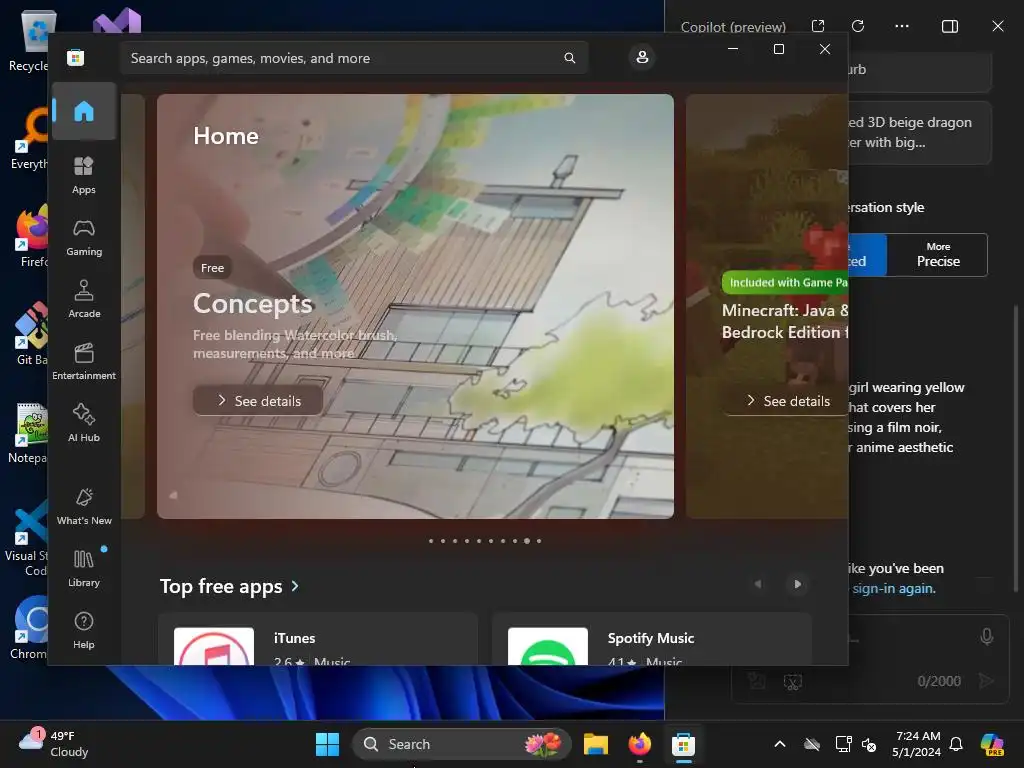Image resolution: width=1024 pixels, height=768 pixels.
Task: Open Copilot more options menu
Action: (902, 26)
